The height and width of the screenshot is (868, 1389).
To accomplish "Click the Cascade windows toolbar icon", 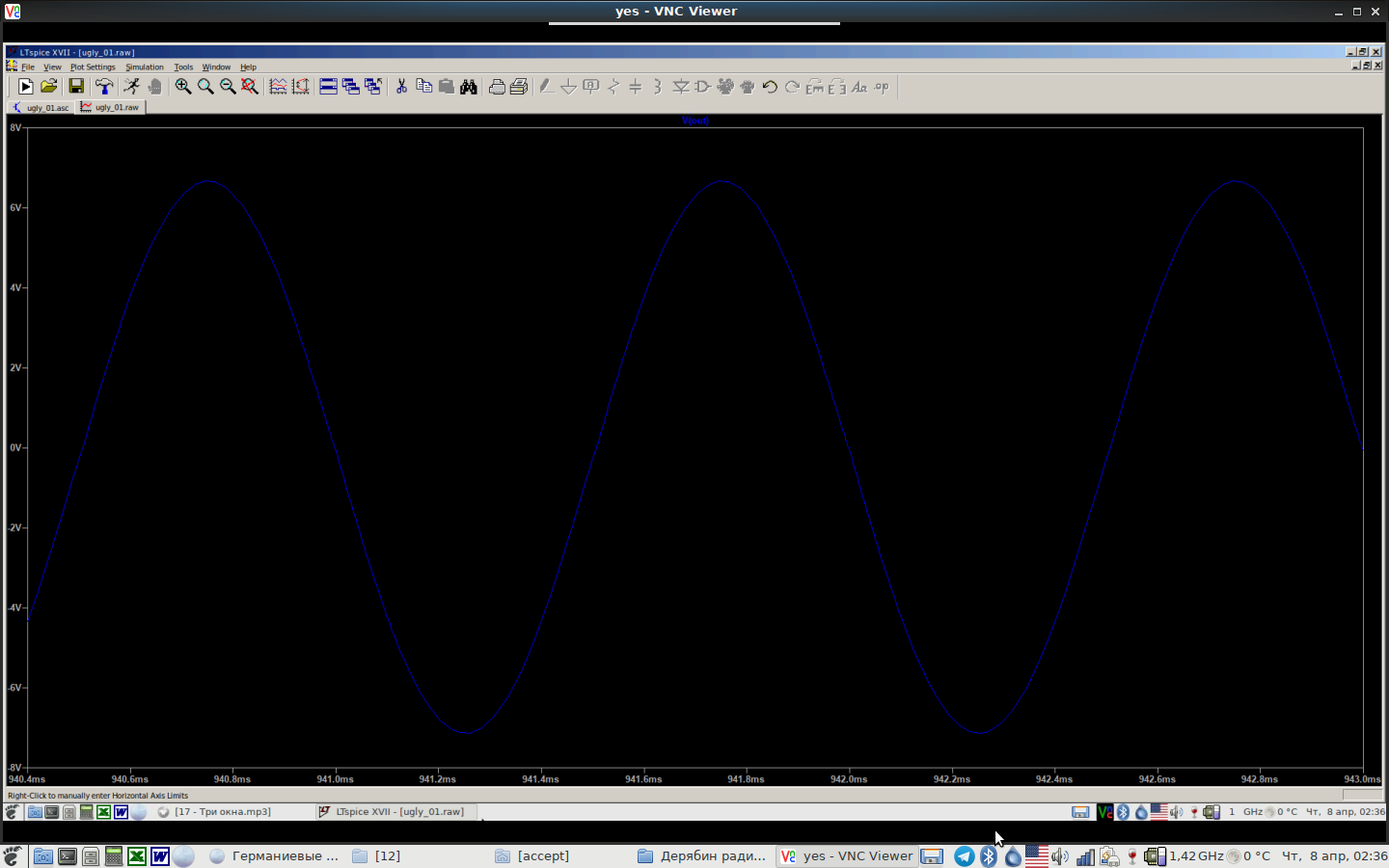I will 351,87.
